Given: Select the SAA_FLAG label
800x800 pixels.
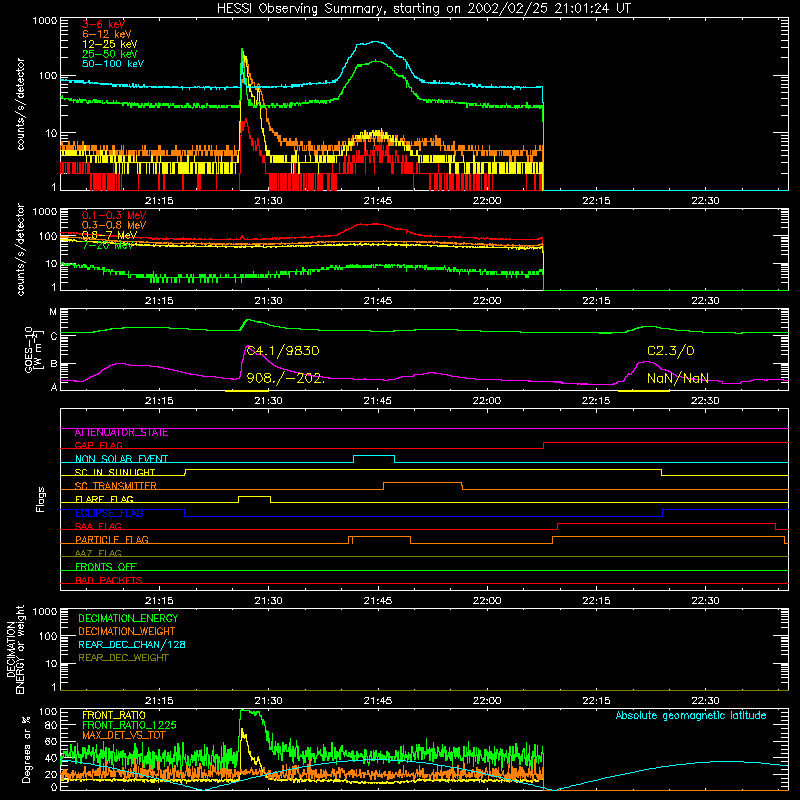Looking at the screenshot, I should coord(98,526).
